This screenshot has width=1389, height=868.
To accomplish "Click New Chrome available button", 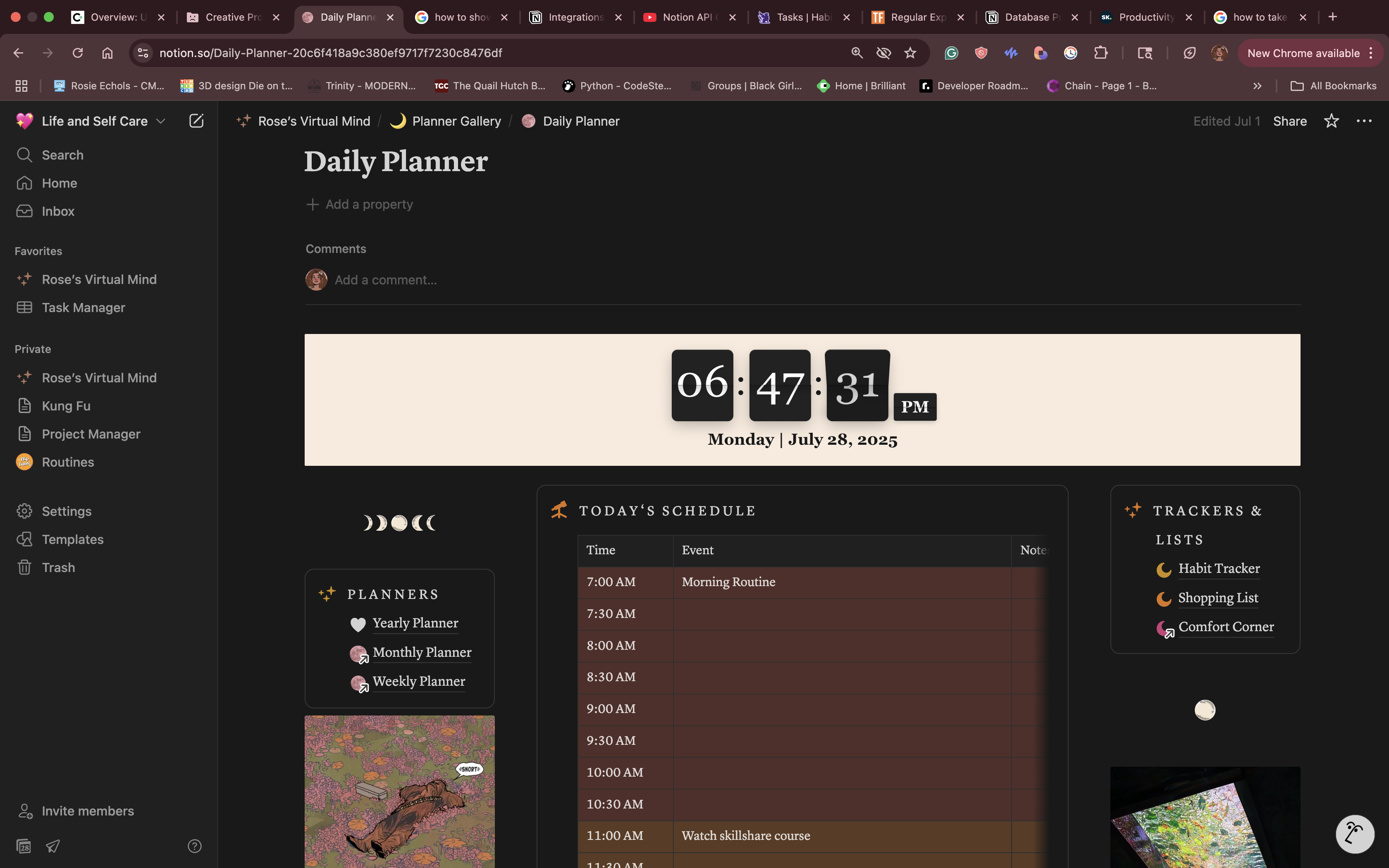I will coord(1310,53).
